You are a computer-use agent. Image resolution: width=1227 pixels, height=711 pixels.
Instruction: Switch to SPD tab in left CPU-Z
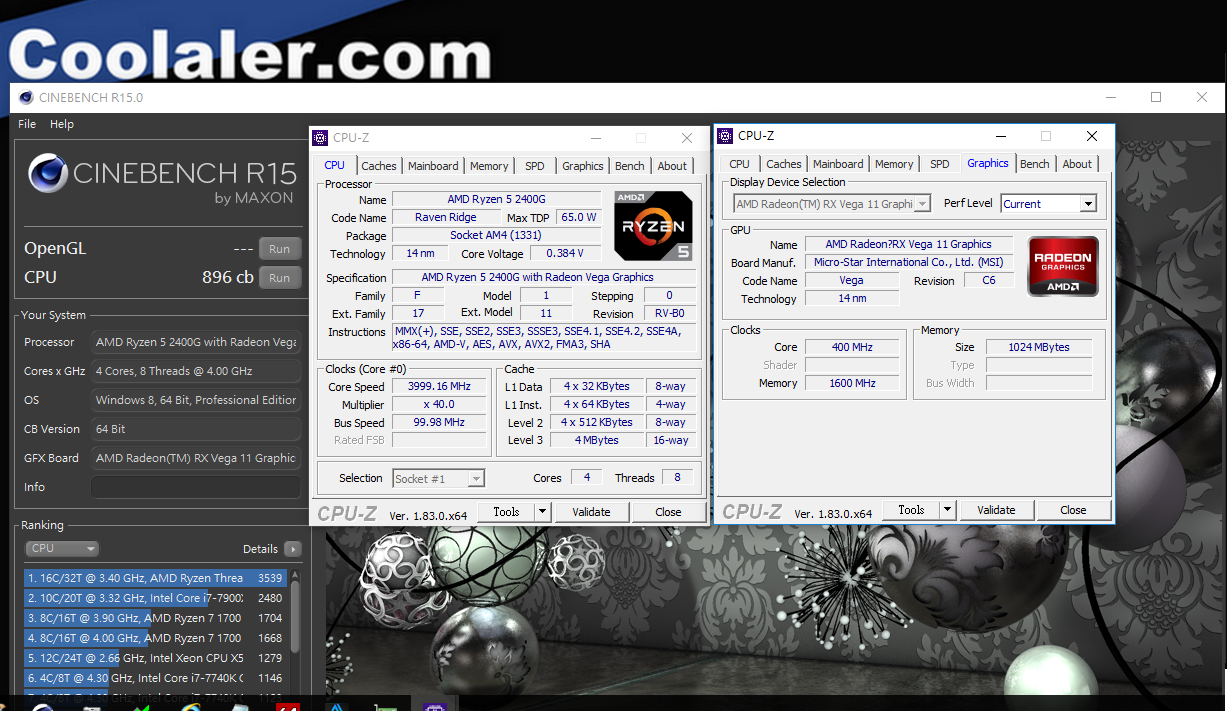point(535,166)
